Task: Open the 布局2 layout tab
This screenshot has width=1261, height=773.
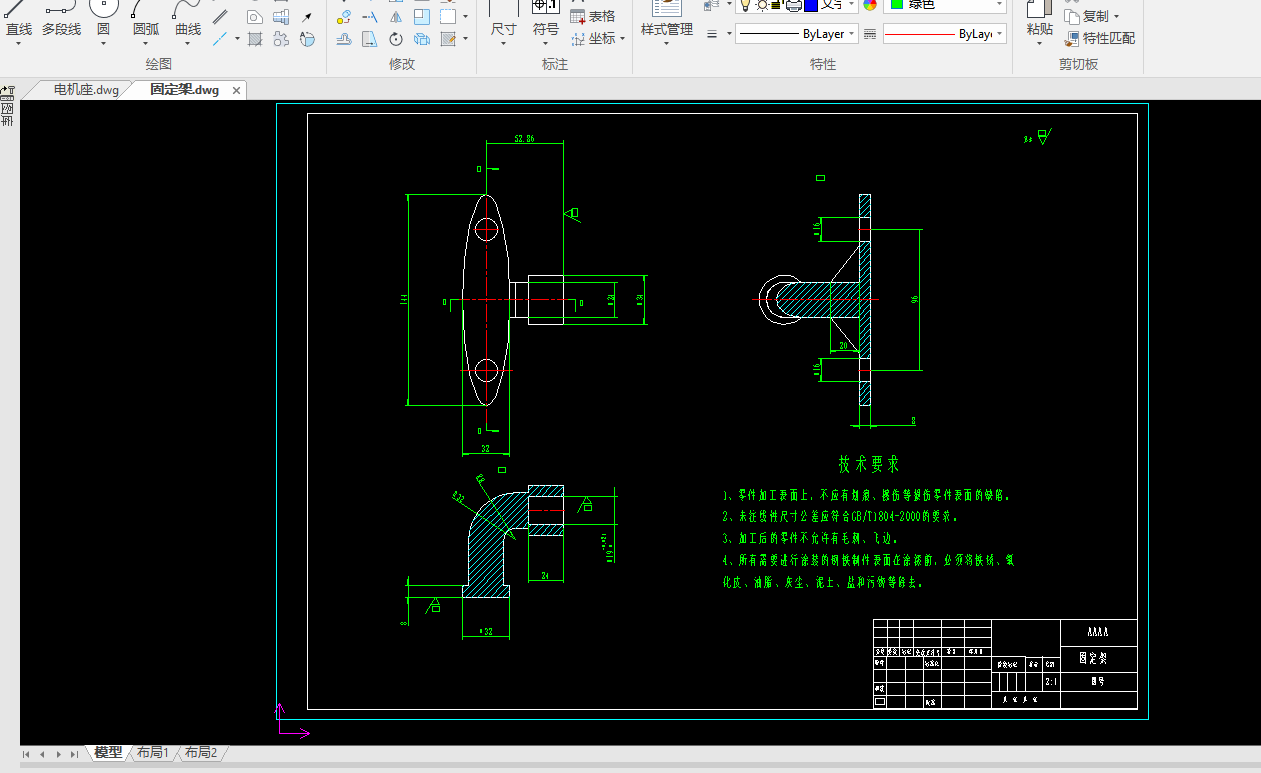Action: (201, 753)
